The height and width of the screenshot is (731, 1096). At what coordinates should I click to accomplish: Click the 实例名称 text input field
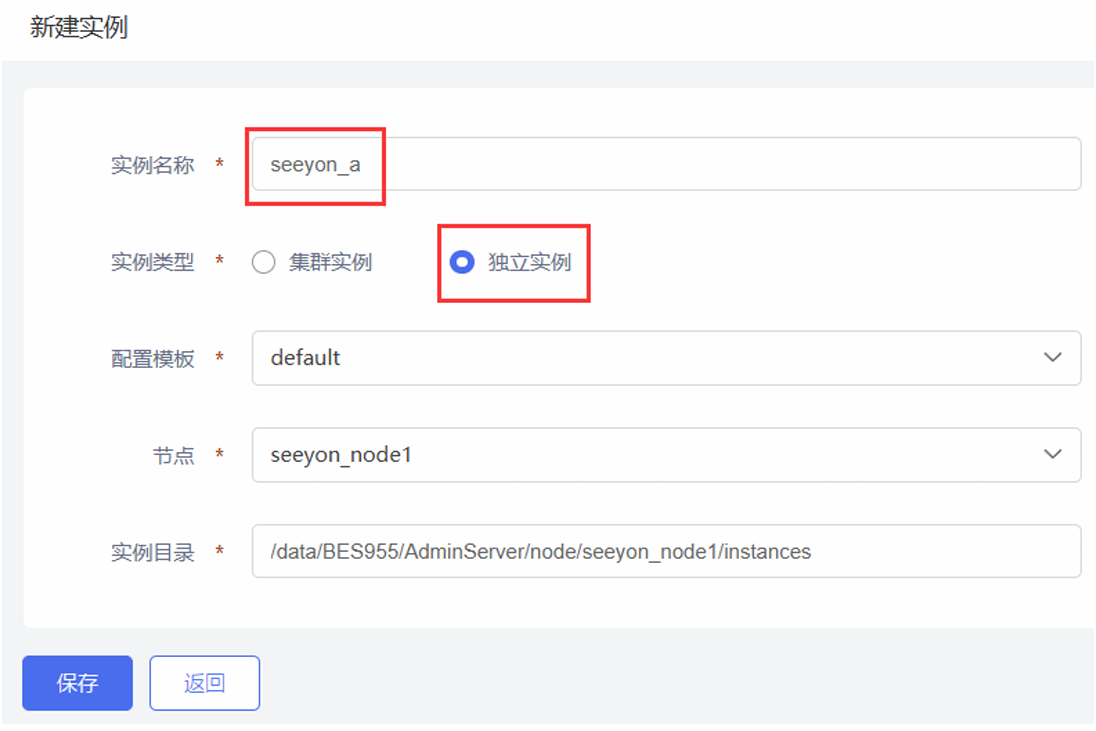[x=700, y=164]
